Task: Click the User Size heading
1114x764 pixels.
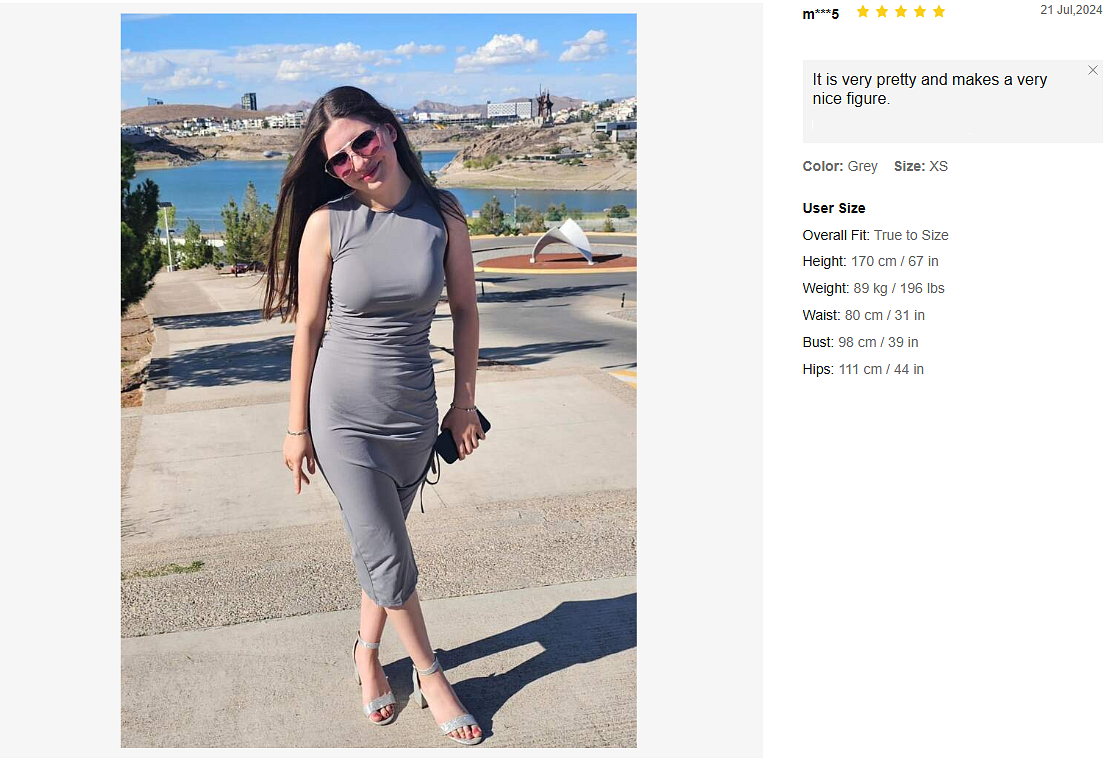Action: tap(833, 208)
